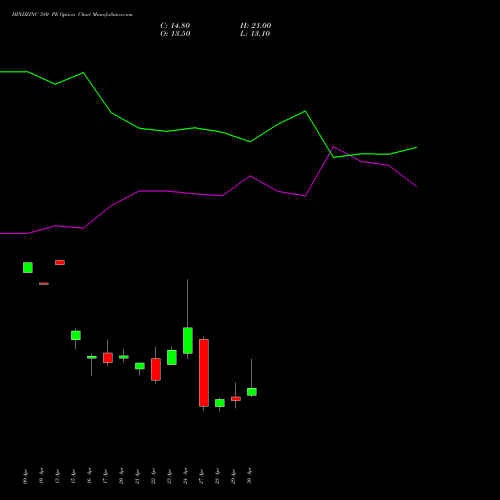Click the green candle on 28 Apr

(220, 403)
